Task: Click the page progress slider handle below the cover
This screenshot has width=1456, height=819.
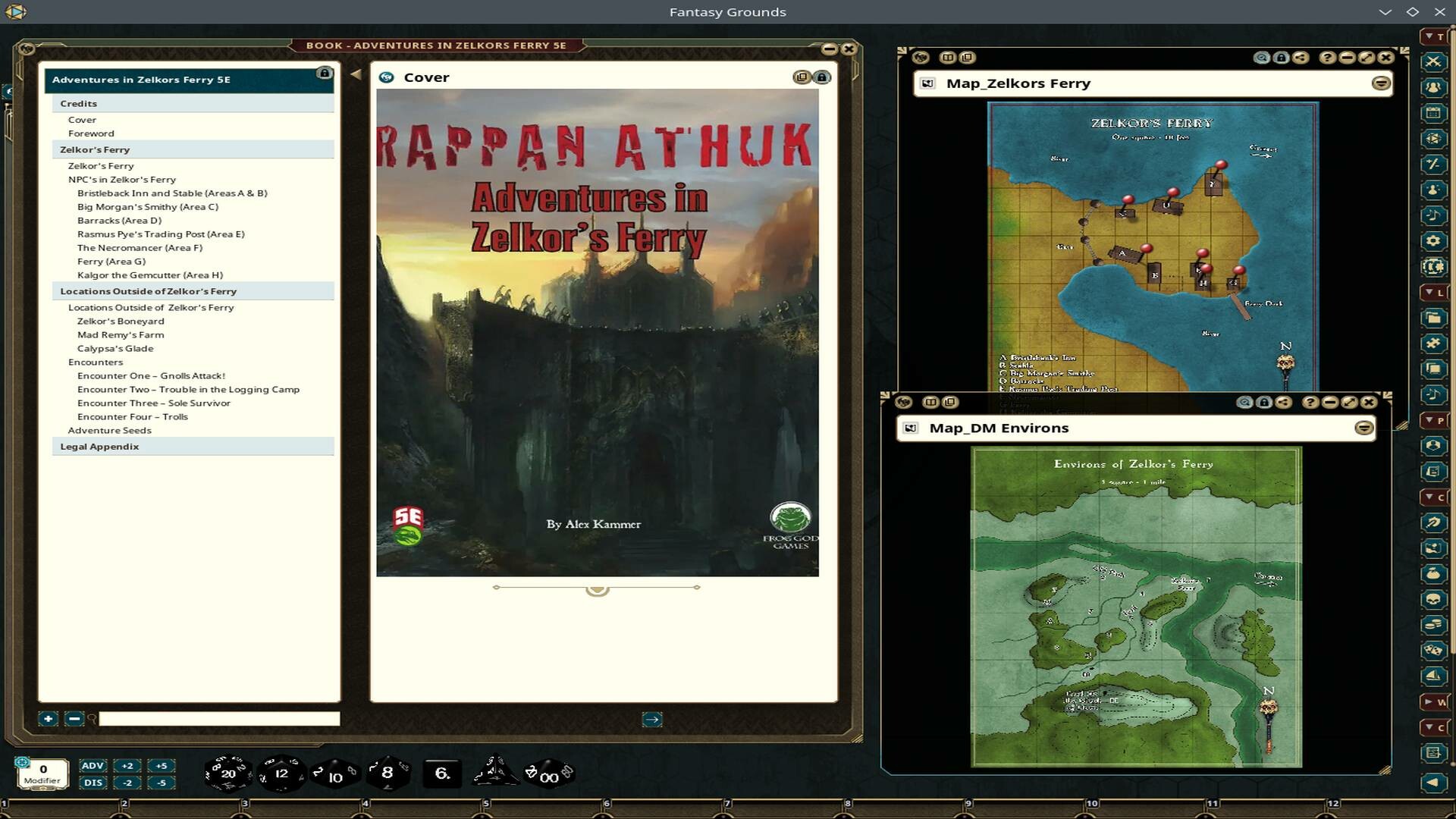Action: 597,588
